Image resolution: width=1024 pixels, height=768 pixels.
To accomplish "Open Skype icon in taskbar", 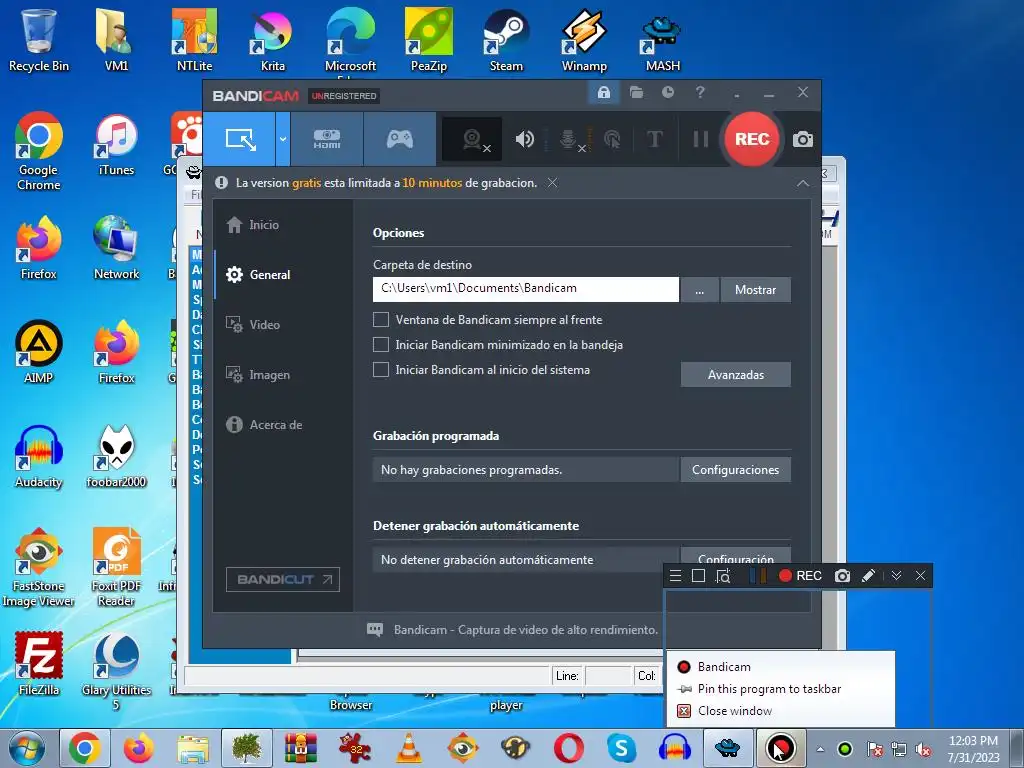I will coord(621,748).
